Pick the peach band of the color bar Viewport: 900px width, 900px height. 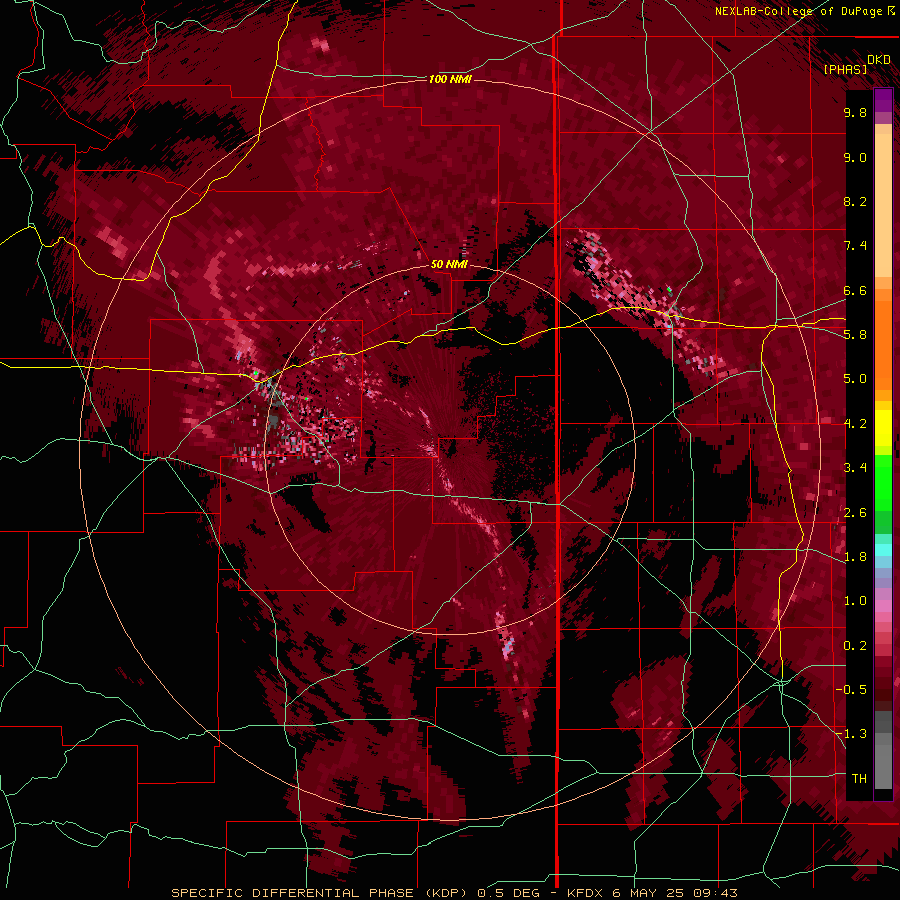coord(883,205)
